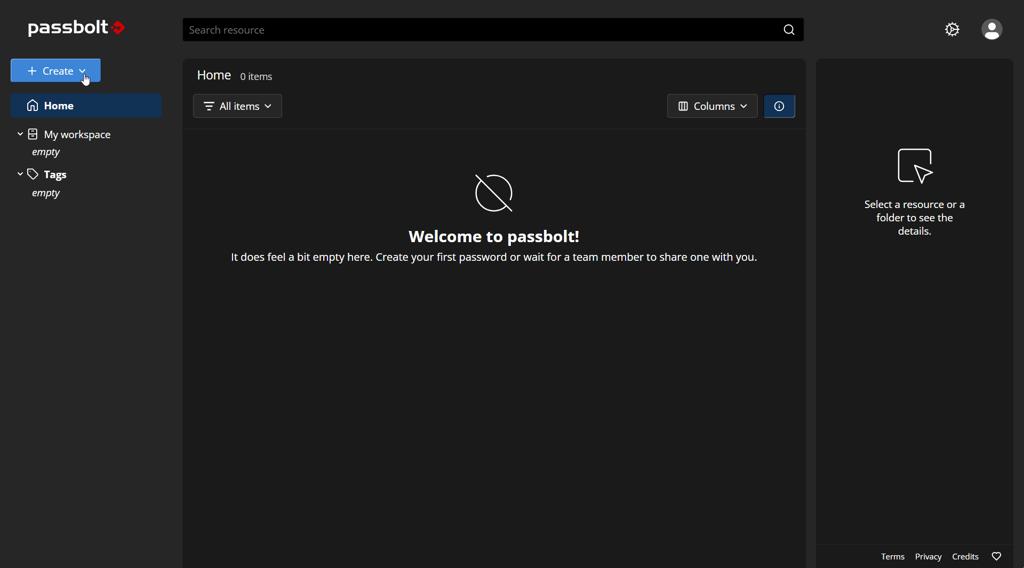Image resolution: width=1024 pixels, height=568 pixels.
Task: Click the '0 items' count text
Action: [x=256, y=76]
